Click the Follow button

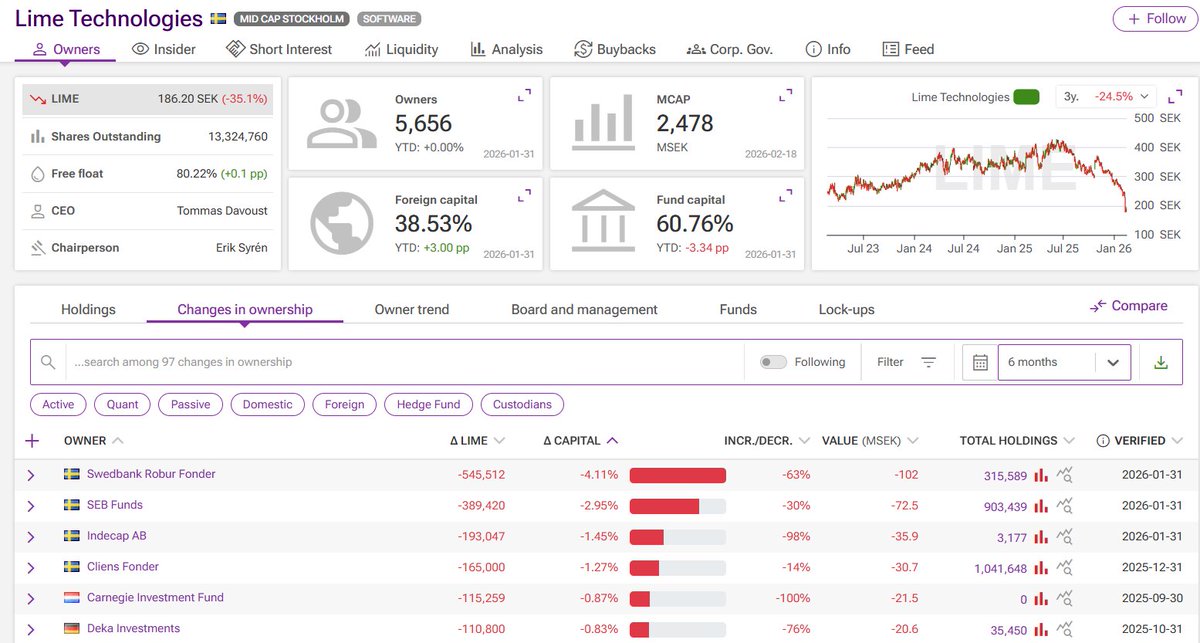click(x=1155, y=19)
